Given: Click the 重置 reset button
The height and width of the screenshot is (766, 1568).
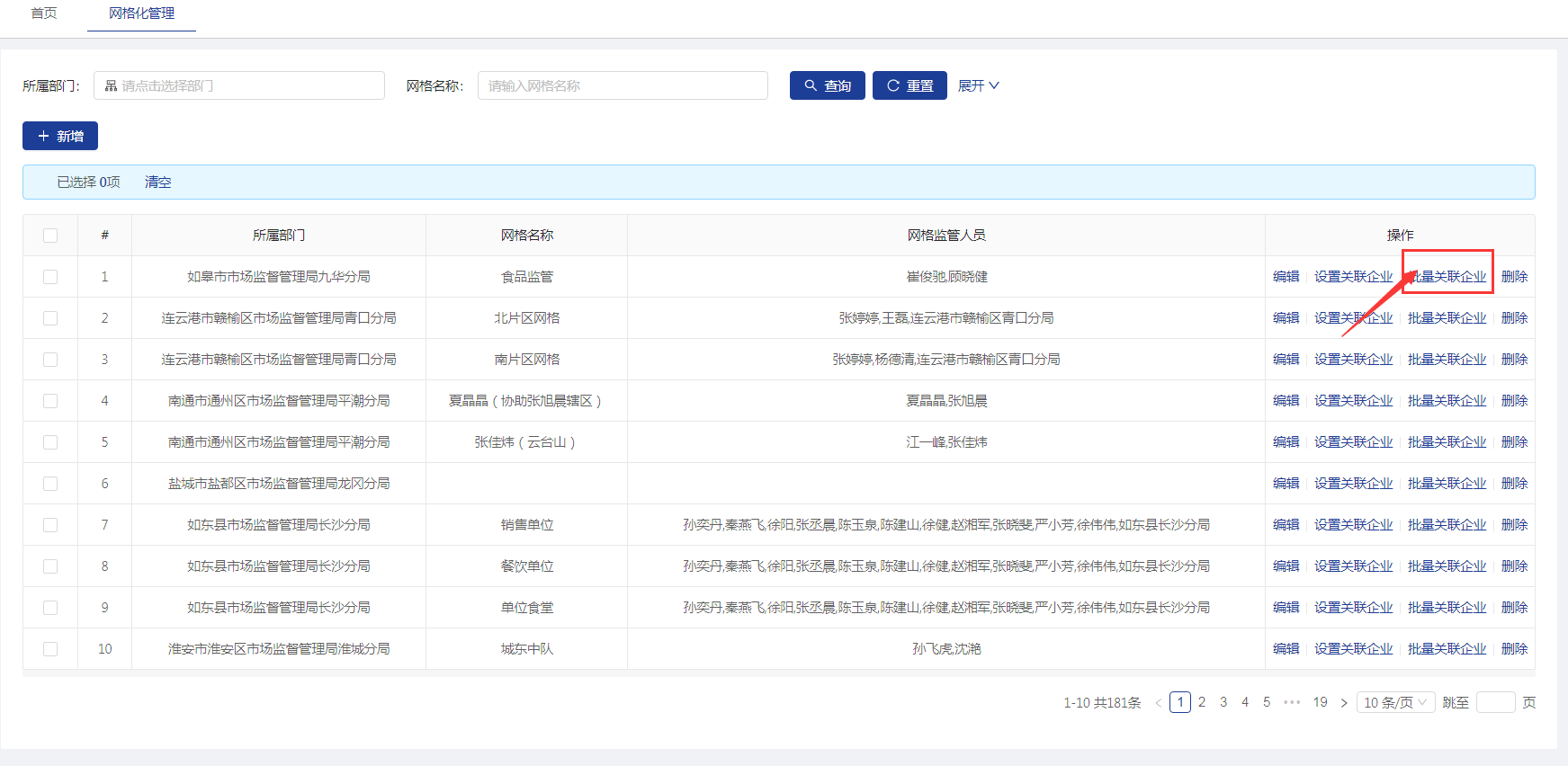Looking at the screenshot, I should (x=909, y=85).
